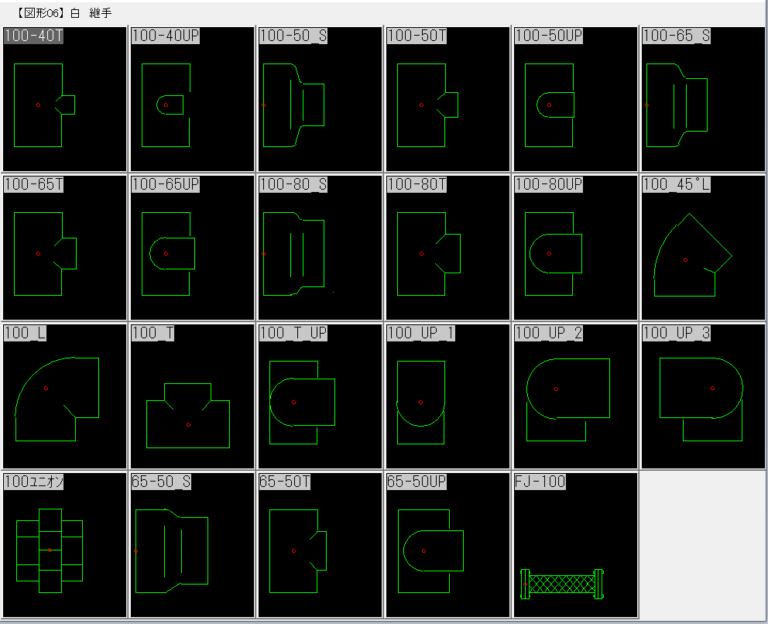Select the 100-40T tee fitting thumbnail

tap(65, 99)
